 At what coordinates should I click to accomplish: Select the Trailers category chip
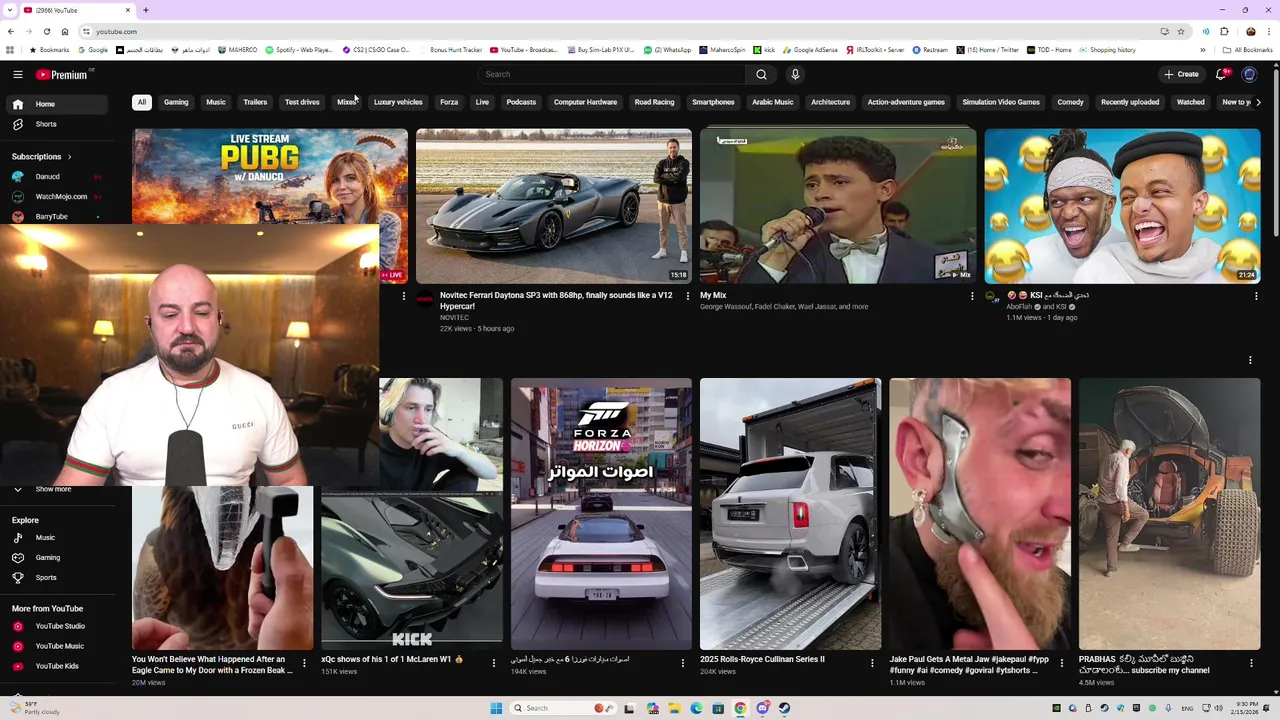pos(255,102)
